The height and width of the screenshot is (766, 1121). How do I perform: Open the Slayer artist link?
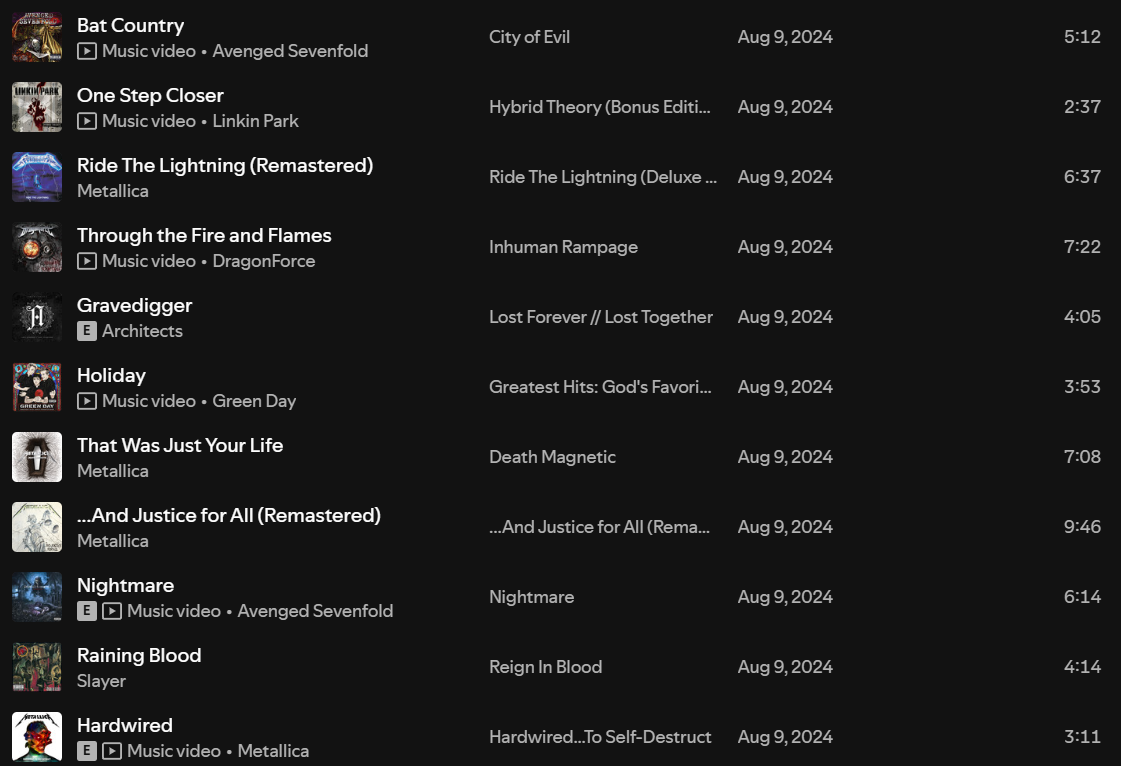point(101,681)
